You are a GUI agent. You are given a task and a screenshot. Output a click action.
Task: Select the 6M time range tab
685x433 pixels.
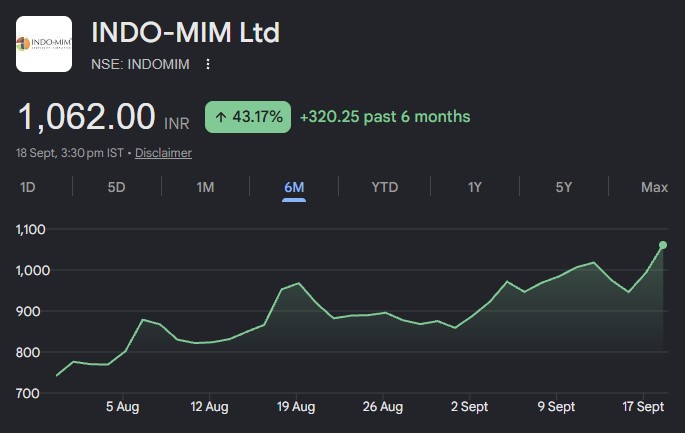[294, 187]
